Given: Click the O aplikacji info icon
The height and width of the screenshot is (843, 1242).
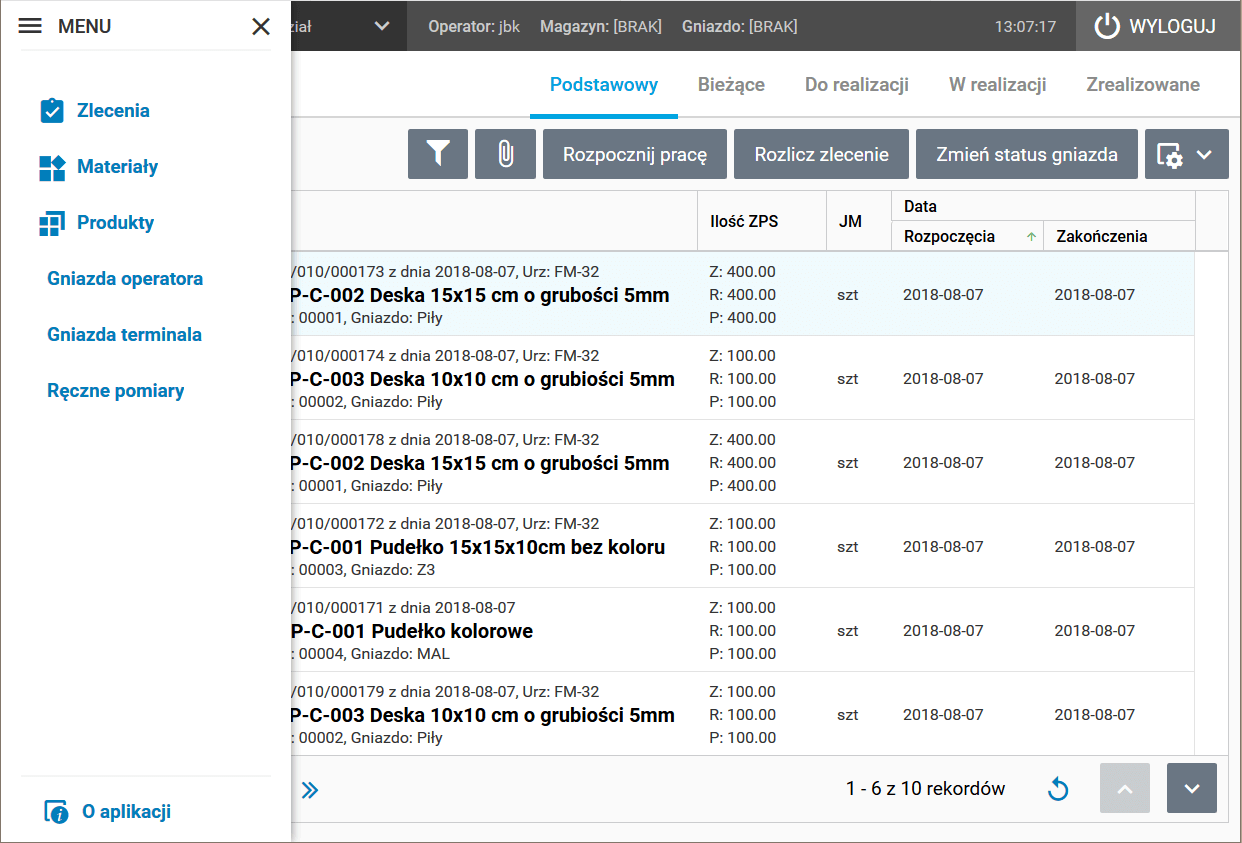Looking at the screenshot, I should click(57, 812).
